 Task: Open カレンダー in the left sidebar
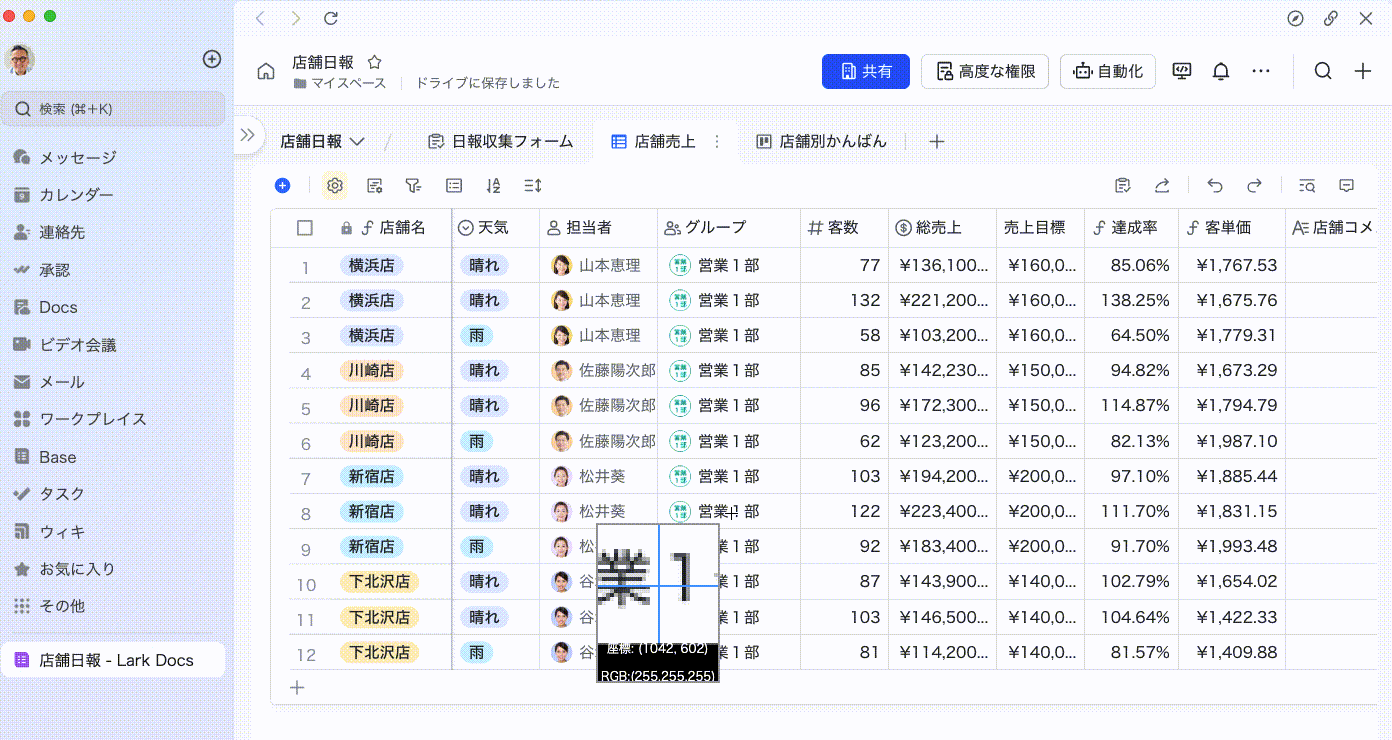pos(76,195)
